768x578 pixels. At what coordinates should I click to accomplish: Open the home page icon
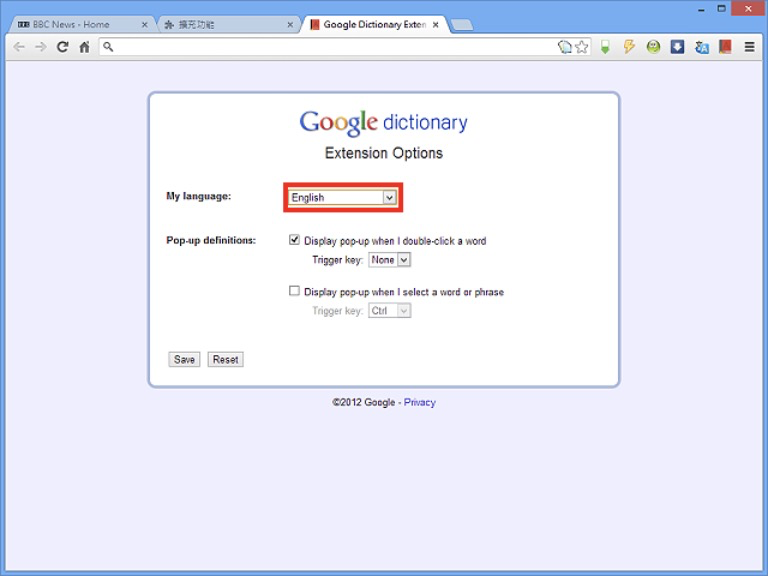coord(84,47)
